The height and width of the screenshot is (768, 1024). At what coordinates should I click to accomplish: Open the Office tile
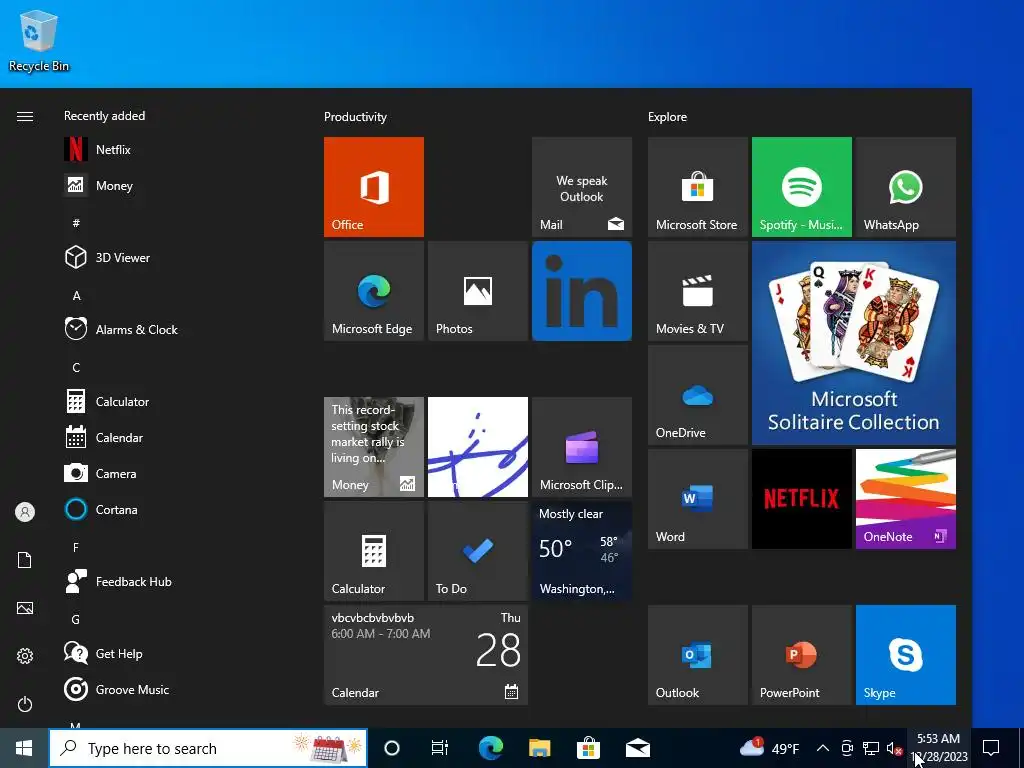[x=374, y=187]
